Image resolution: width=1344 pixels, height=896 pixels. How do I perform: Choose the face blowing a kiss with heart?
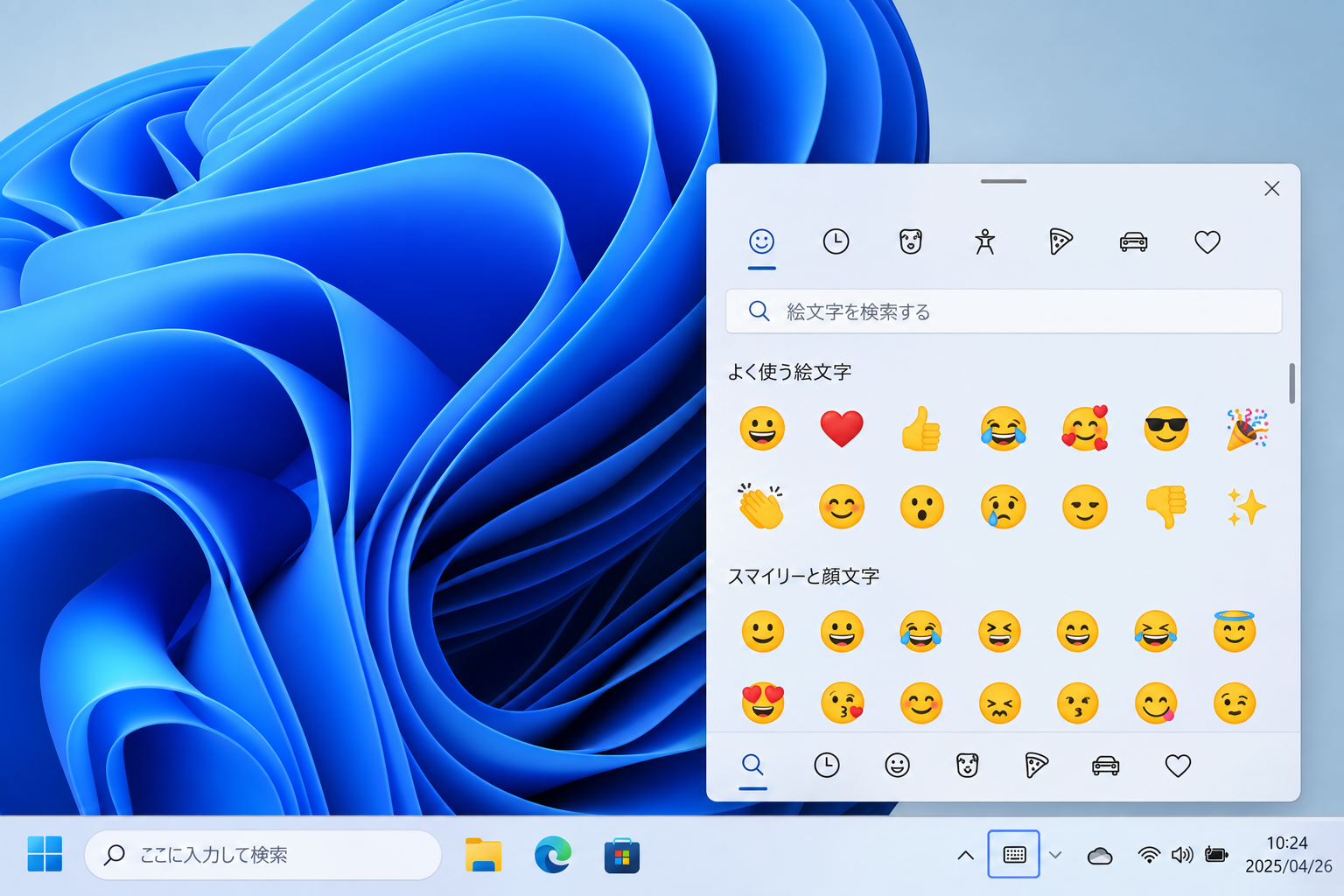click(x=843, y=703)
